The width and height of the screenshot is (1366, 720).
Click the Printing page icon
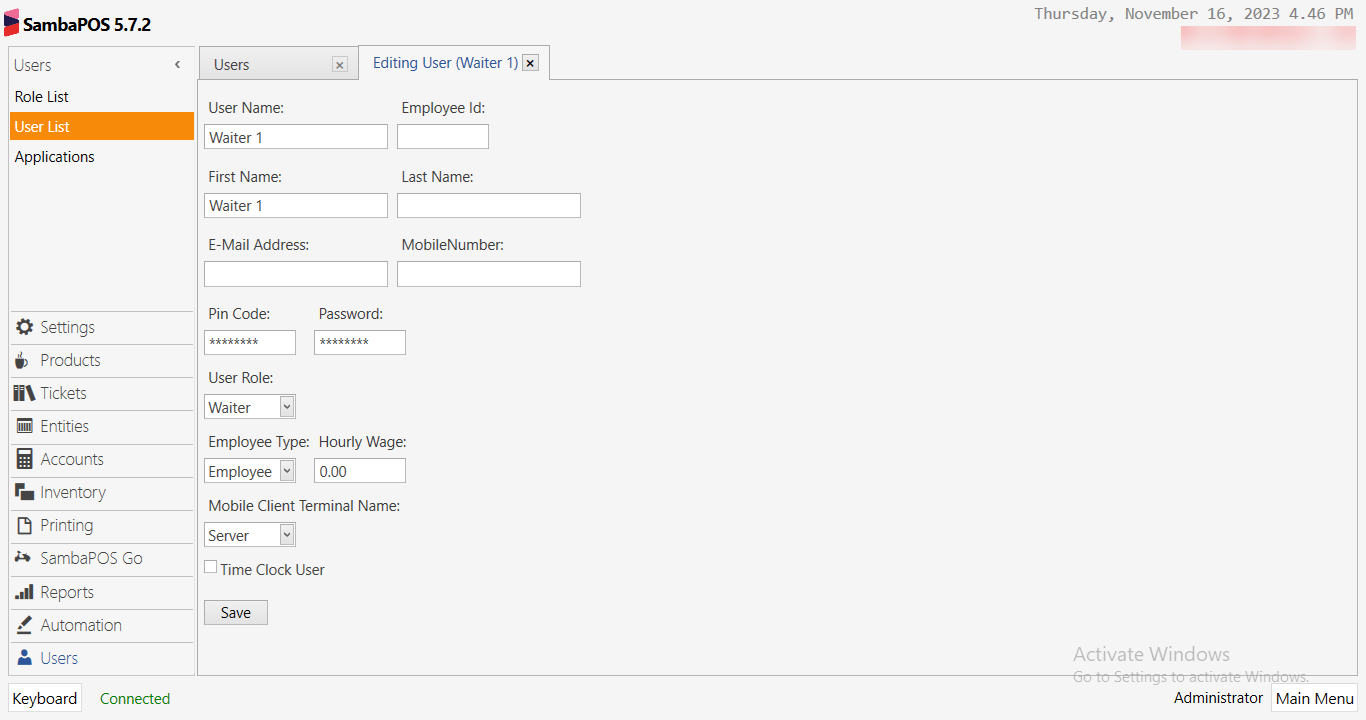22,525
